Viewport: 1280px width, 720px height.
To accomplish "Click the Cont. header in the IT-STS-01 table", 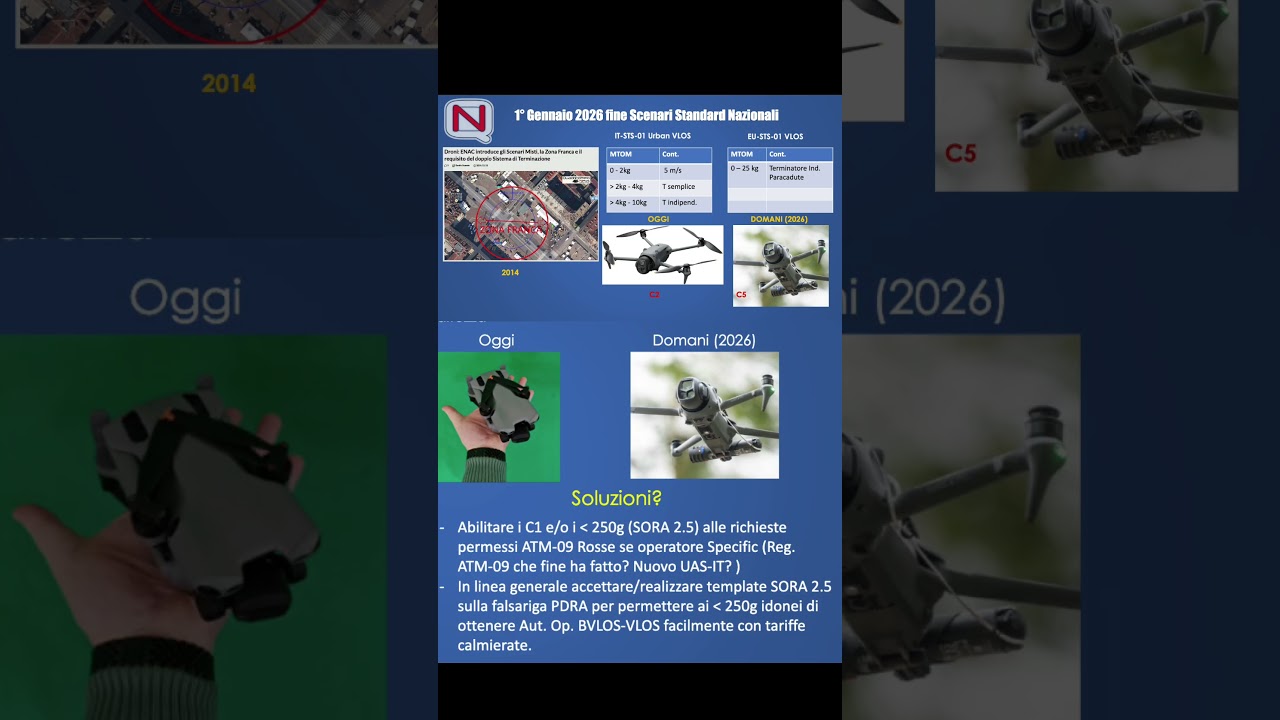I will click(x=685, y=155).
